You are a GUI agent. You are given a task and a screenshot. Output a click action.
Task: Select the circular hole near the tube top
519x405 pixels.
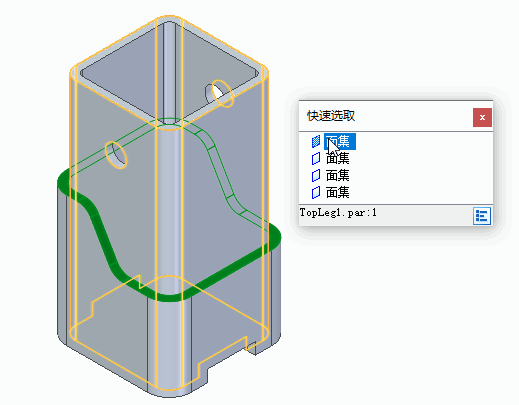click(x=219, y=93)
